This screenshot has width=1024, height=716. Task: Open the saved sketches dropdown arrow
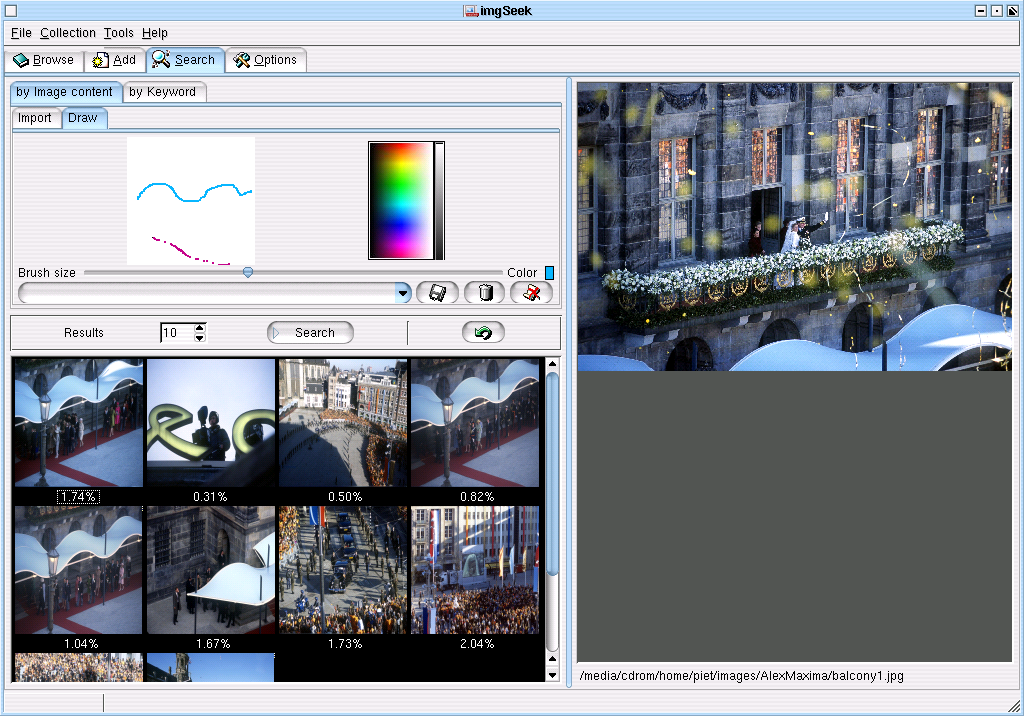coord(402,293)
